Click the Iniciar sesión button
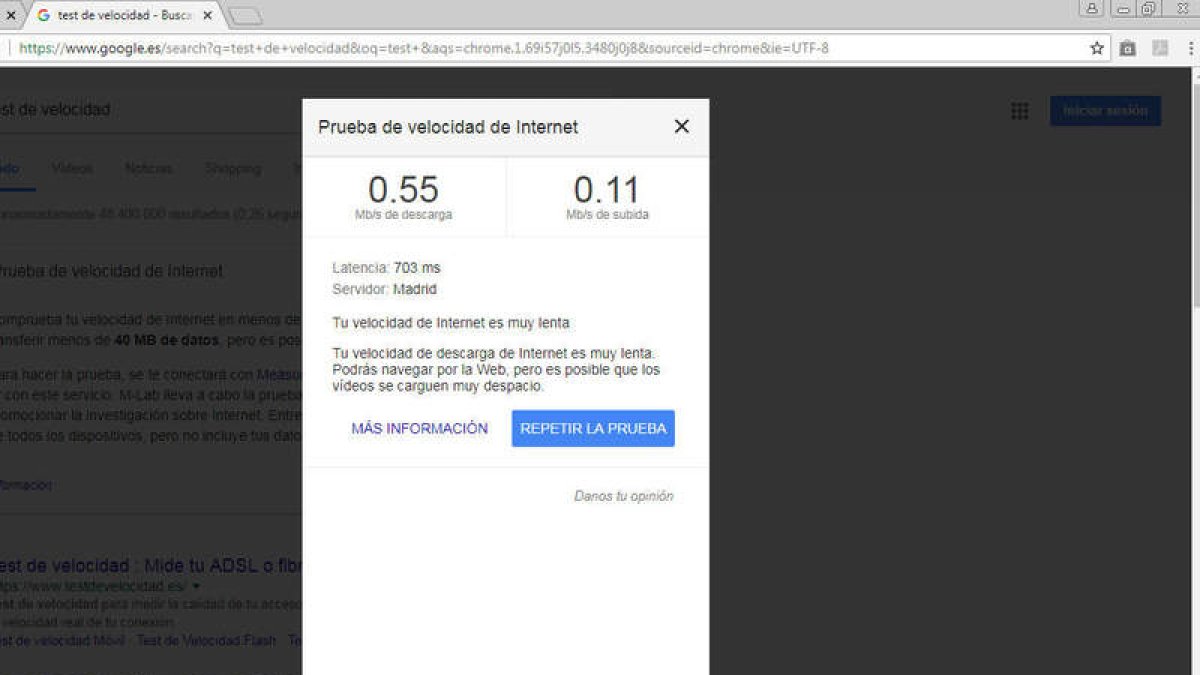 tap(1105, 111)
